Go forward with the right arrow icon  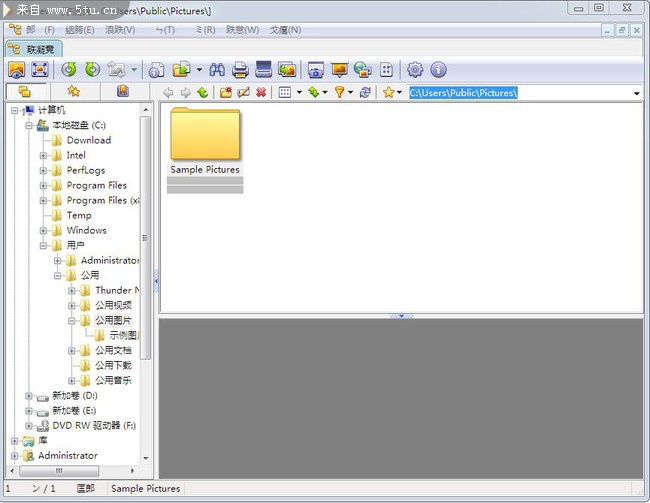coord(185,92)
